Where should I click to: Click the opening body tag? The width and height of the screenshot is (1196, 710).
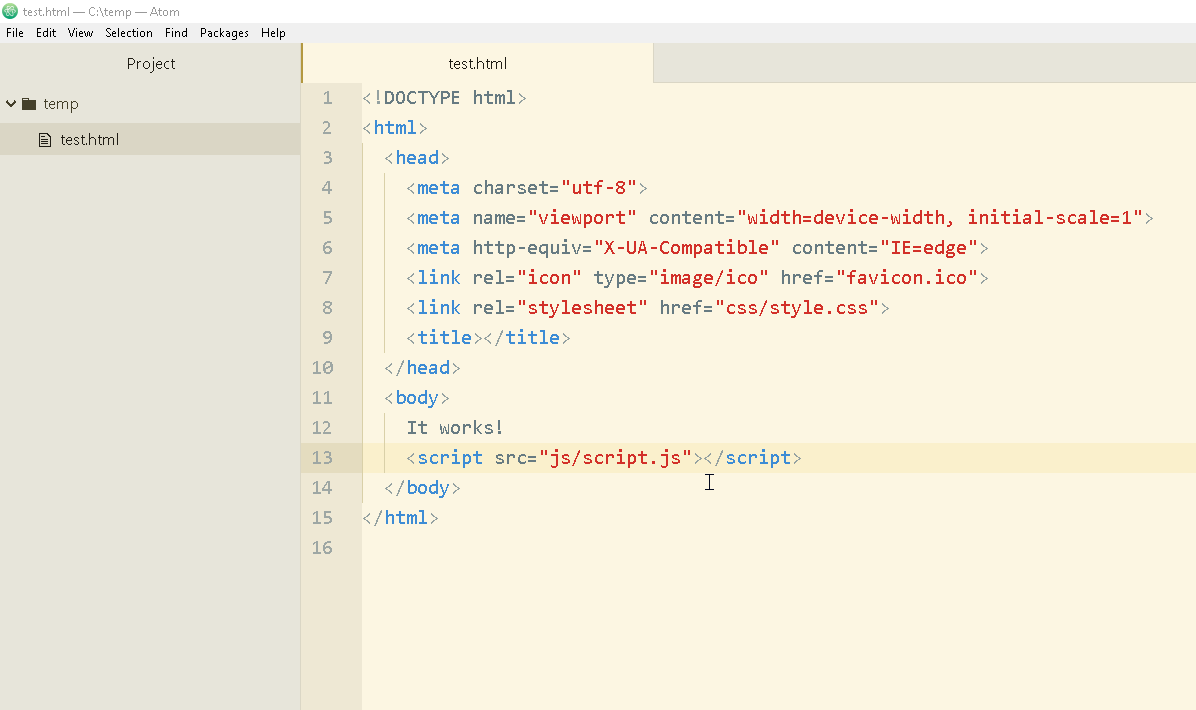pos(417,397)
